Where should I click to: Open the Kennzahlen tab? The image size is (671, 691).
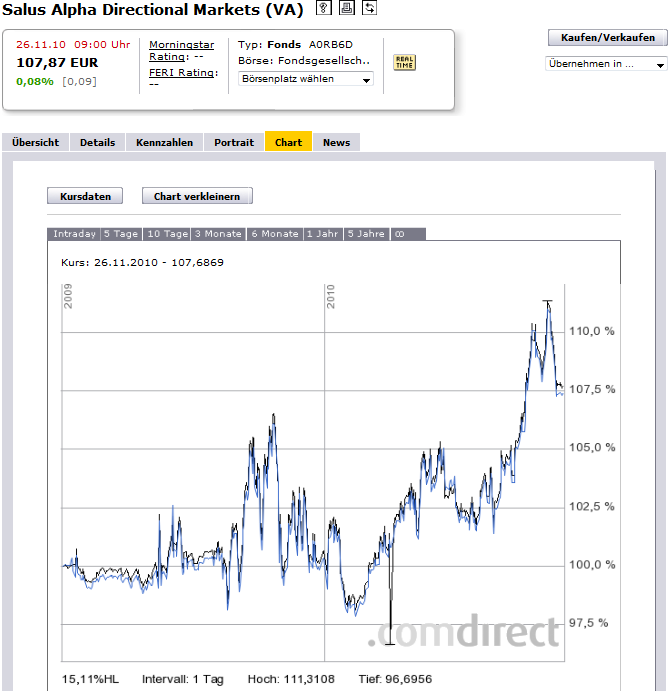click(165, 142)
